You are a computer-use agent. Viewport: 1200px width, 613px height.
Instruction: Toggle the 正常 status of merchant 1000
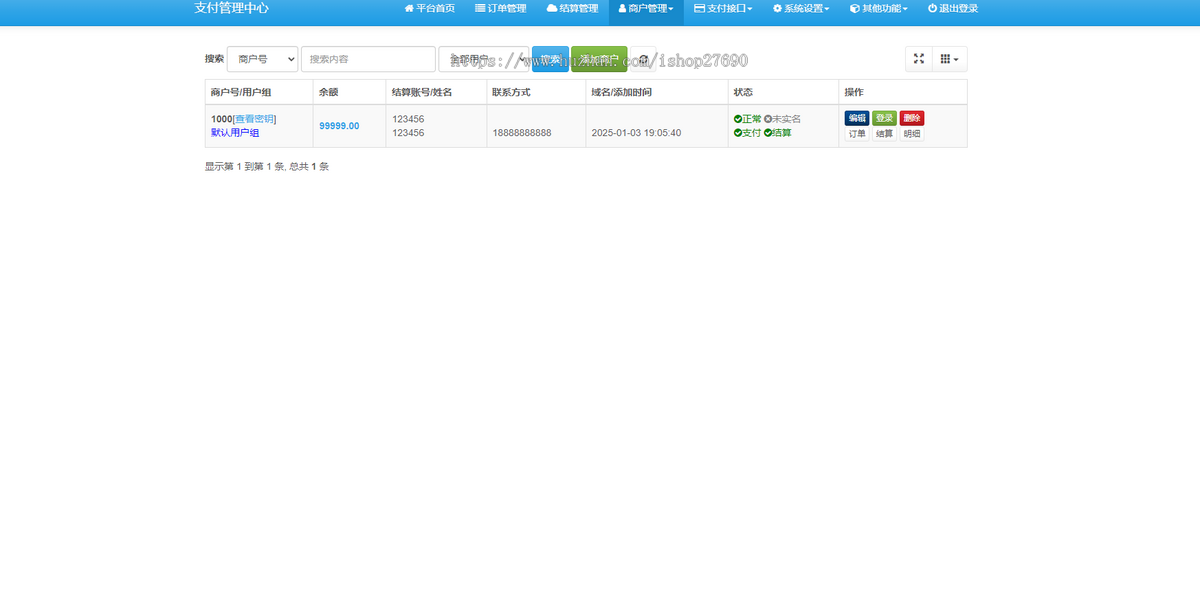tap(747, 119)
